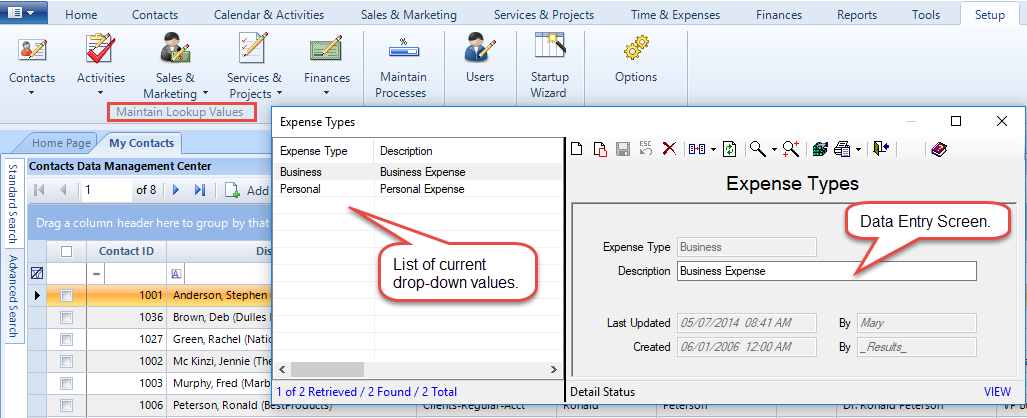Expand the Finances dropdown in the ribbon
The image size is (1027, 418).
click(327, 93)
